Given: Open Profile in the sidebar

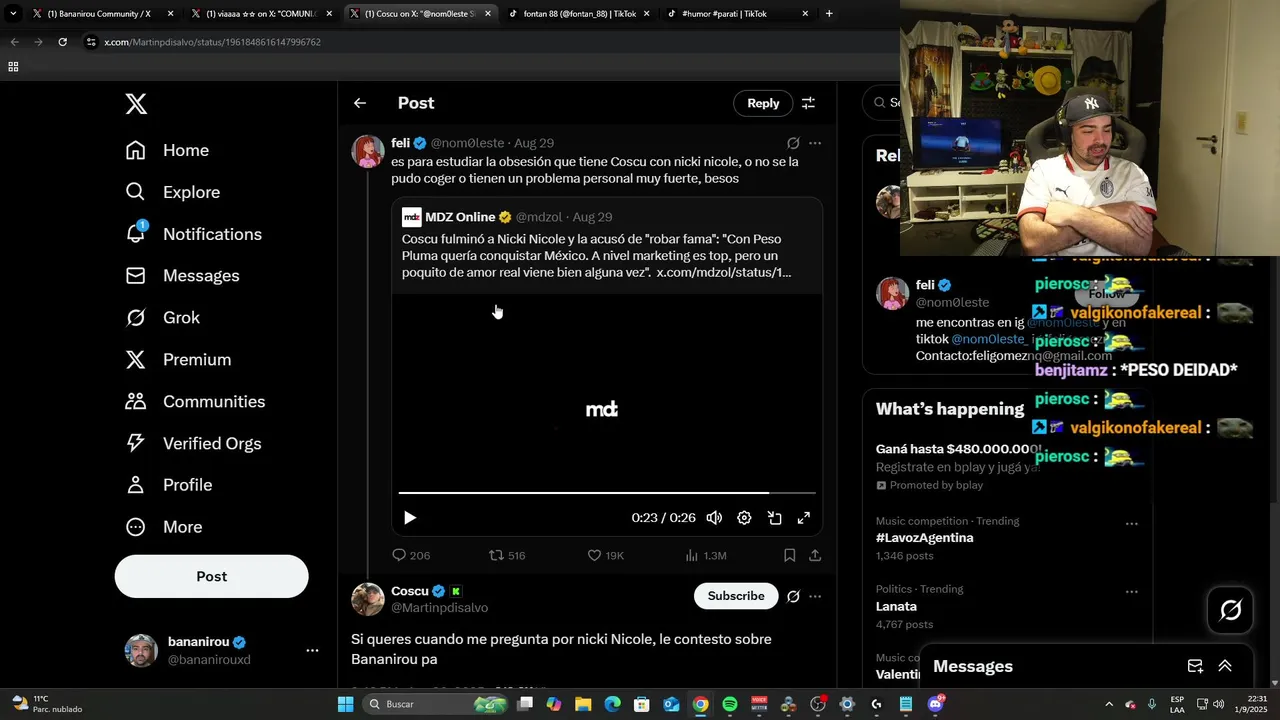Looking at the screenshot, I should 168,485.
